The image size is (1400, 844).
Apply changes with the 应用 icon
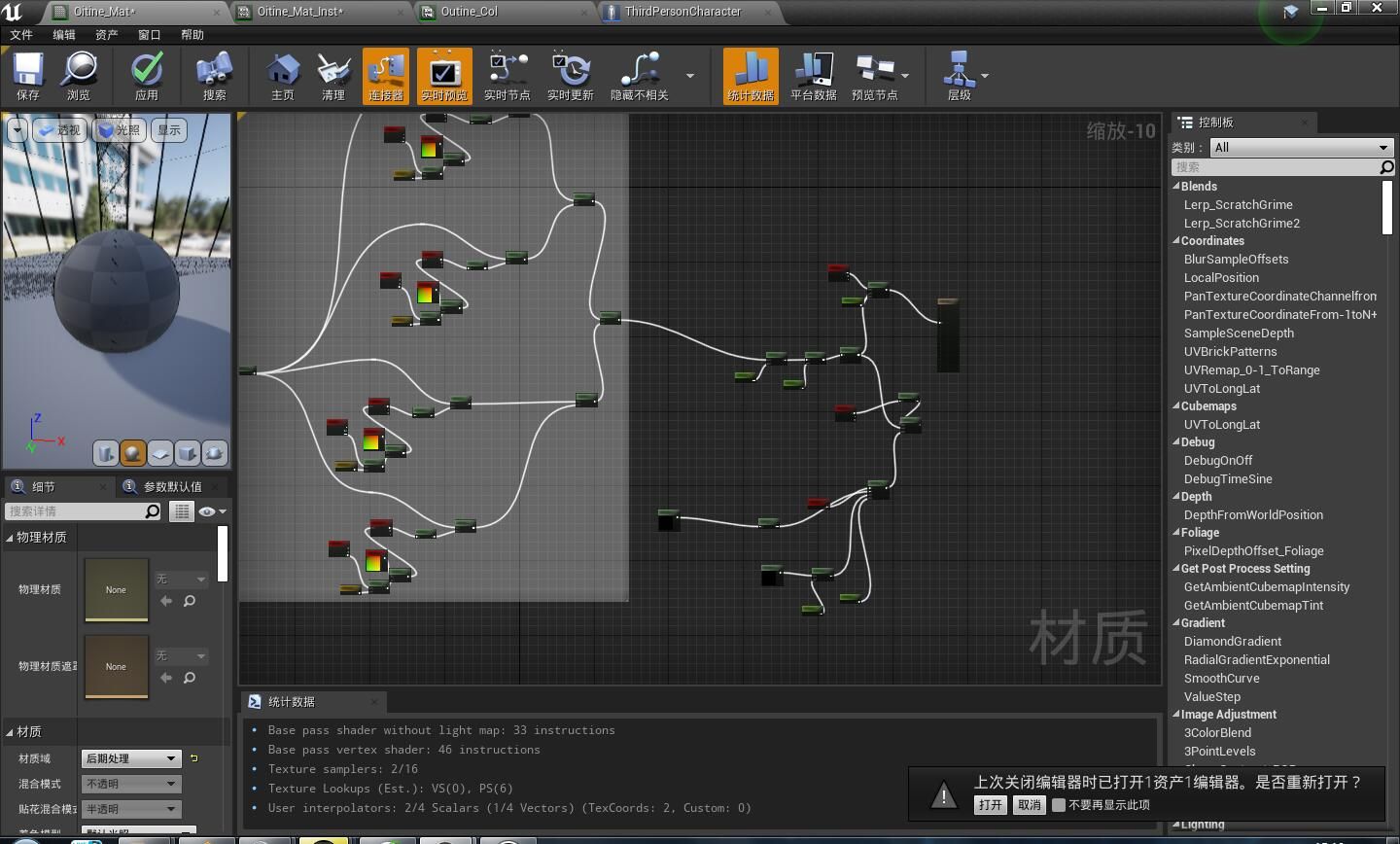[147, 76]
